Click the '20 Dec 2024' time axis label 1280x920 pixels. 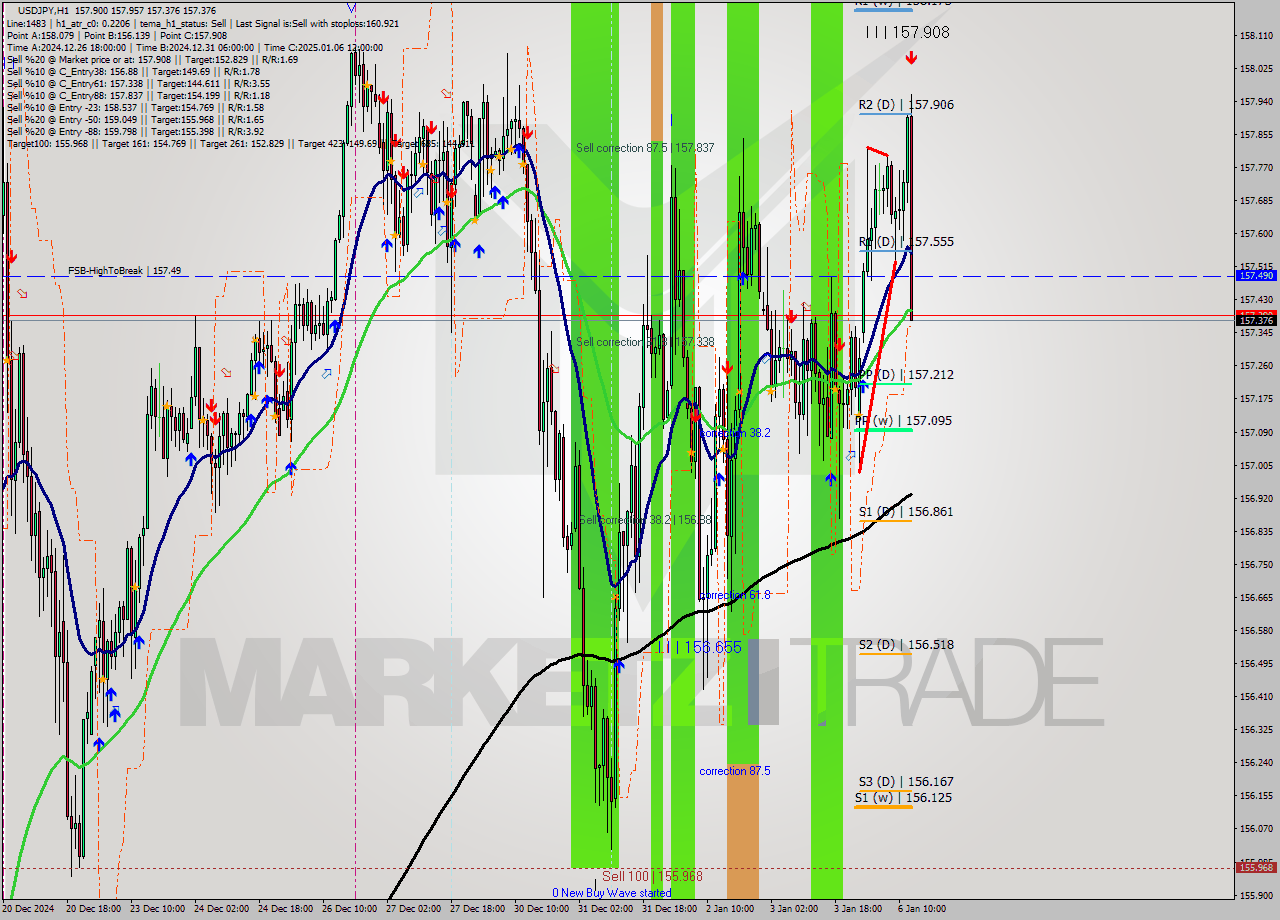pyautogui.click(x=29, y=909)
